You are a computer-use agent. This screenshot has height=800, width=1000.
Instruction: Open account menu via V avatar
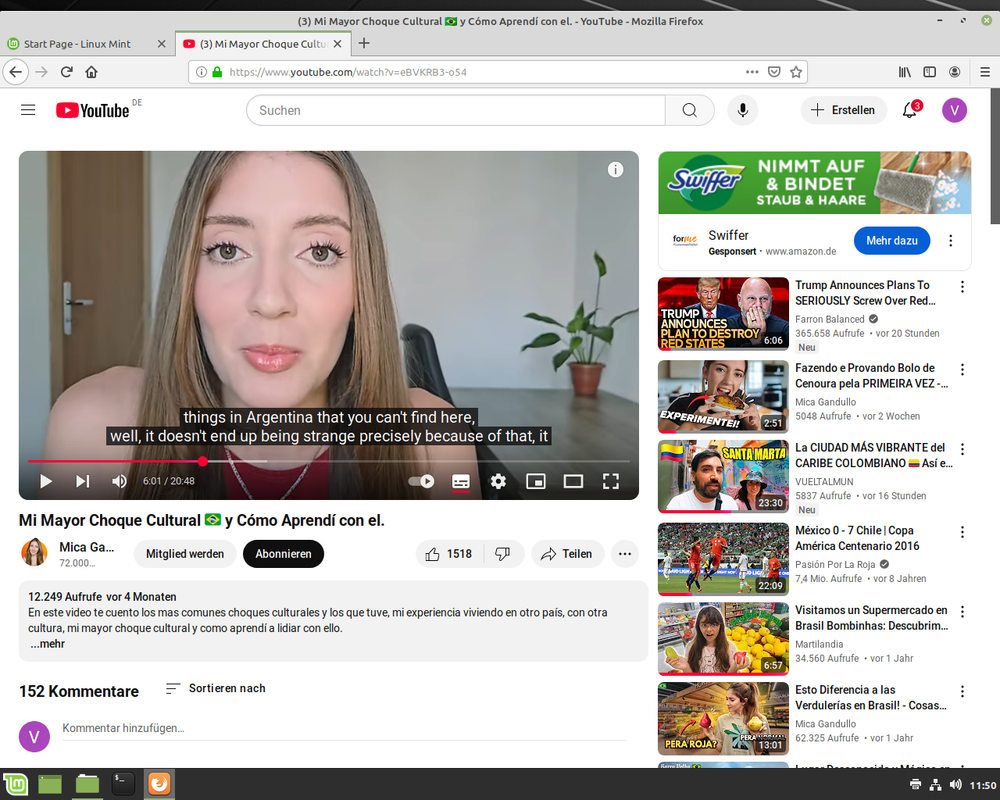(x=954, y=110)
